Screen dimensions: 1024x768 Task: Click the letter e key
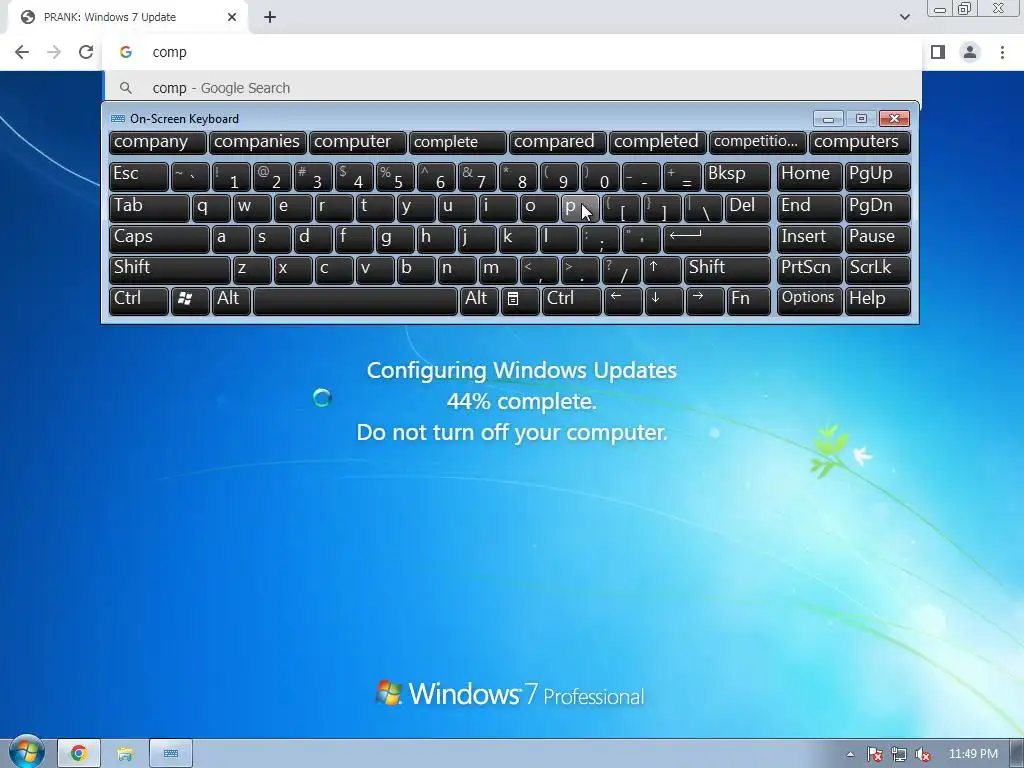tap(293, 208)
